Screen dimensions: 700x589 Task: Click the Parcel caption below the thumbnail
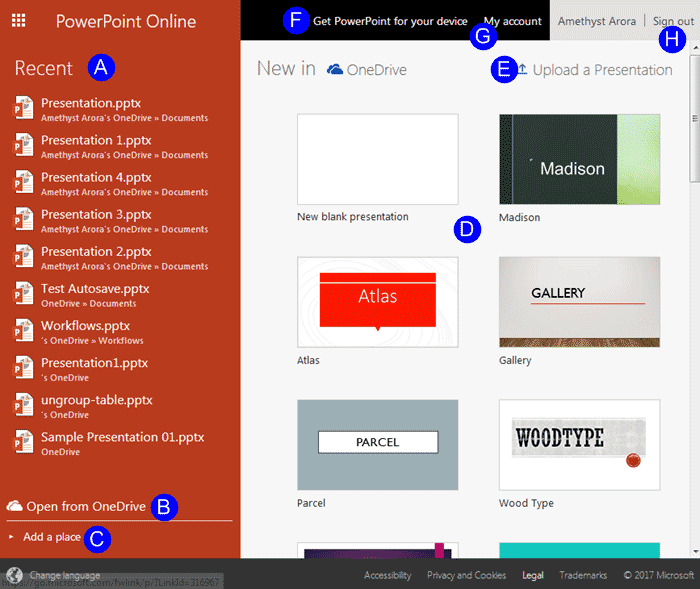pyautogui.click(x=311, y=503)
